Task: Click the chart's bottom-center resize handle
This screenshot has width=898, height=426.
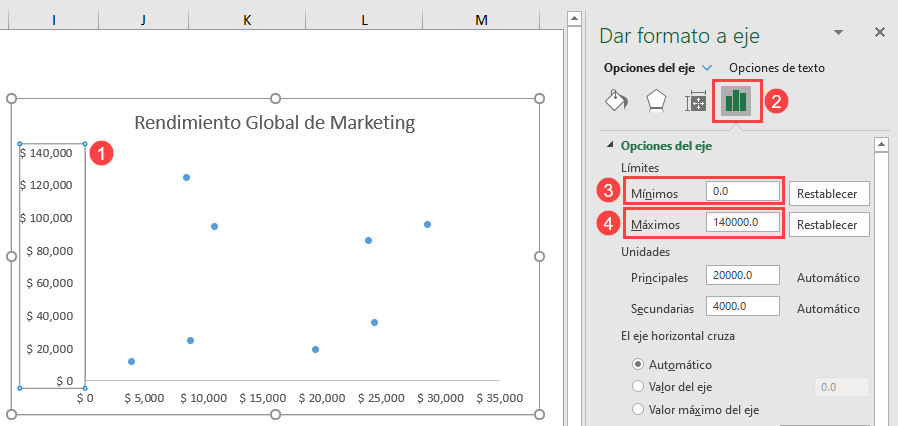Action: [x=275, y=415]
